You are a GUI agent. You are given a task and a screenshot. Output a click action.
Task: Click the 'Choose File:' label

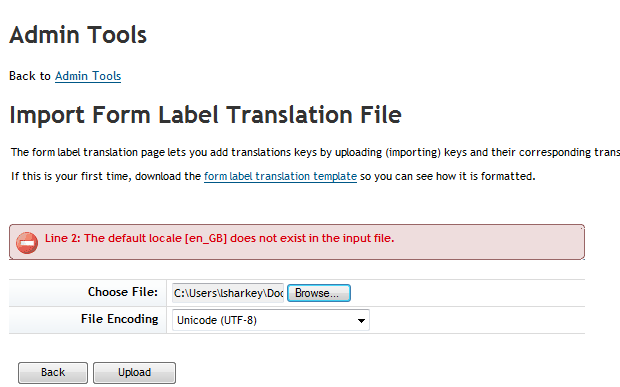(123, 292)
